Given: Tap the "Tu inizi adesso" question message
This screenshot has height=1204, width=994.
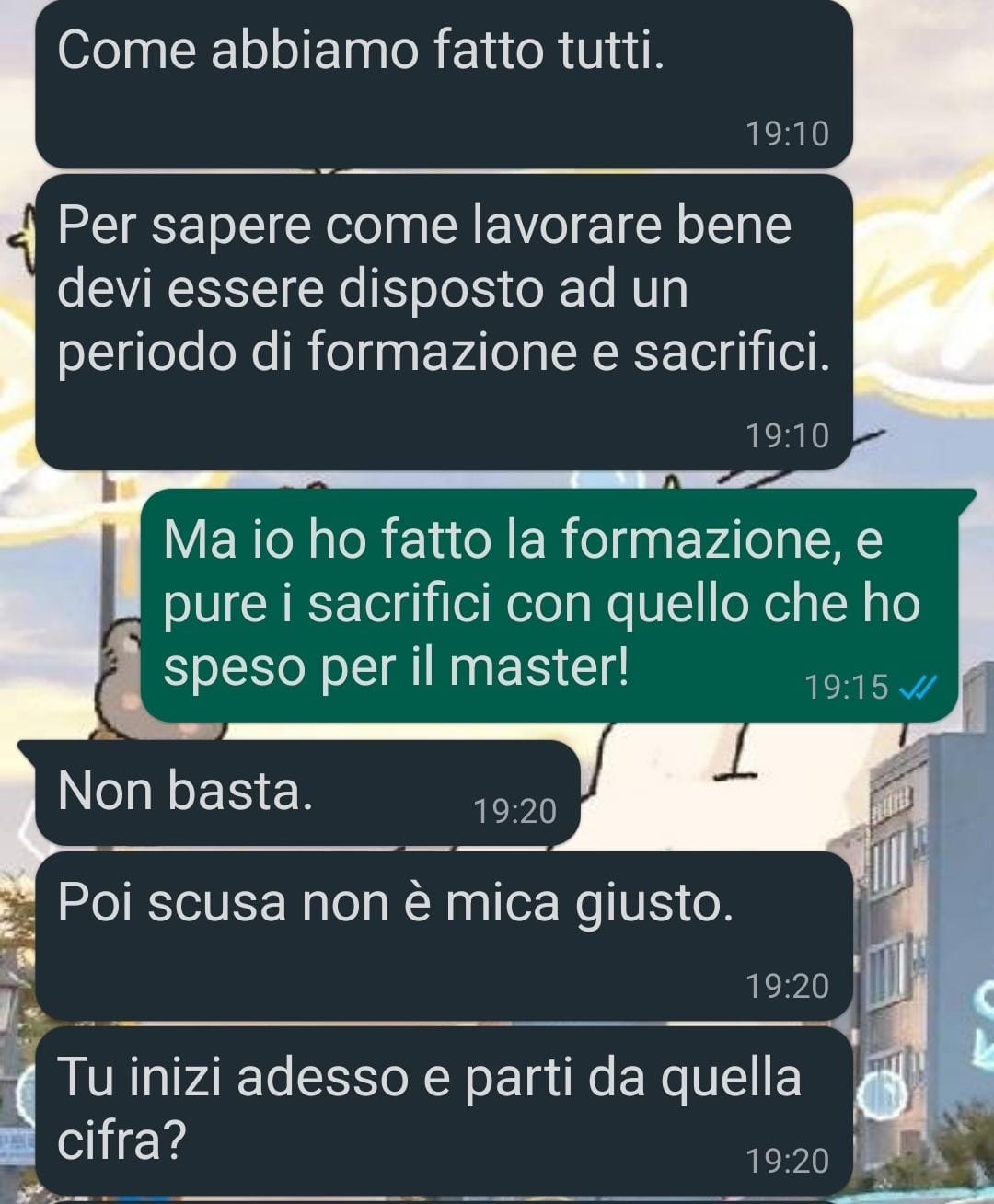Looking at the screenshot, I should [x=444, y=1111].
